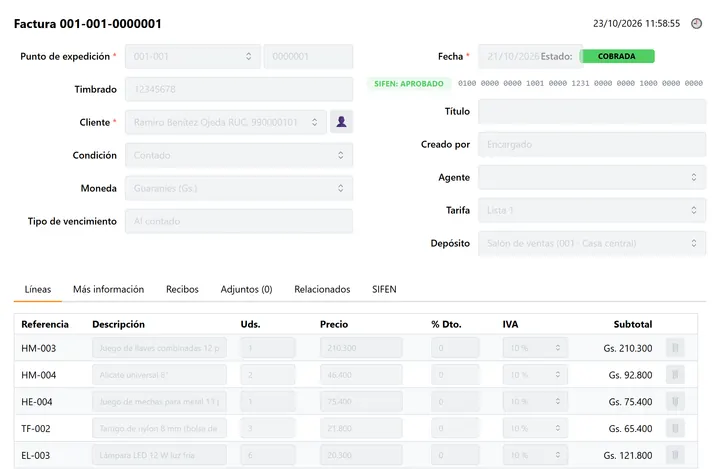
Task: Click the Creado por field Encargado
Action: point(592,144)
